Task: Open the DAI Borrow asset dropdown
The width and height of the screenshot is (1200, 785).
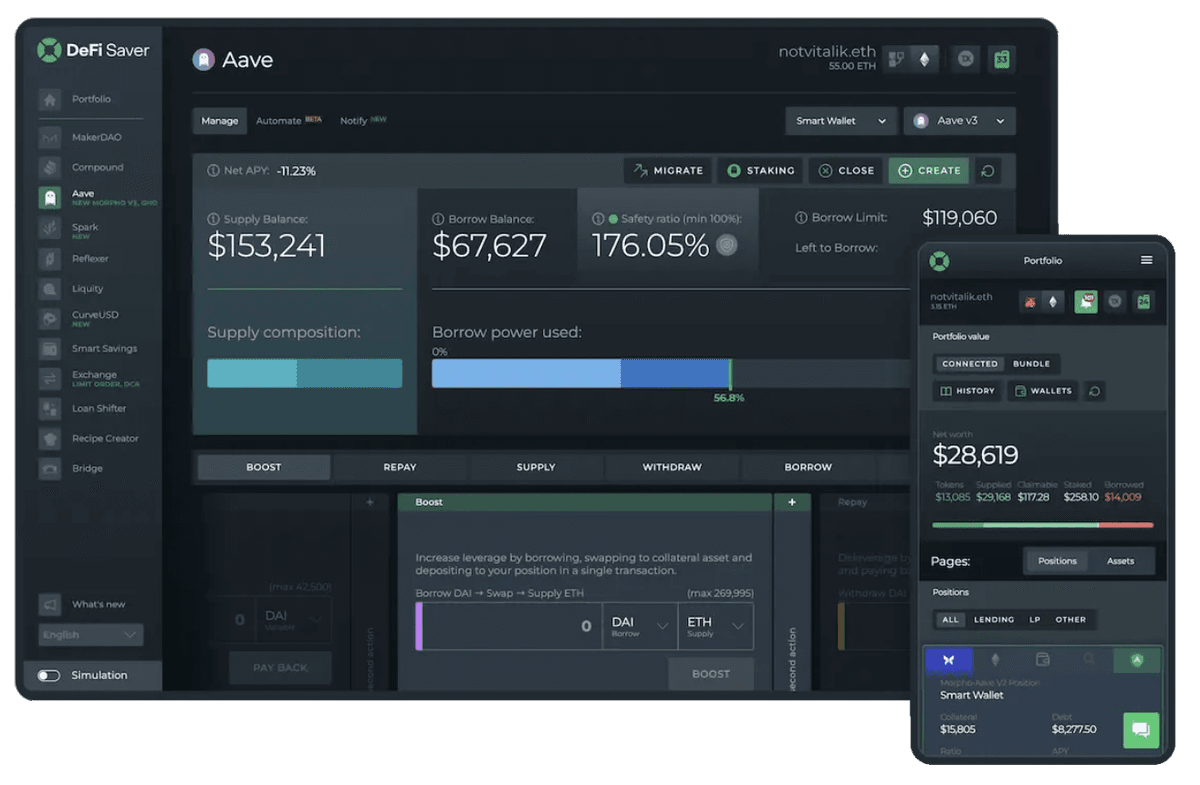Action: coord(640,626)
